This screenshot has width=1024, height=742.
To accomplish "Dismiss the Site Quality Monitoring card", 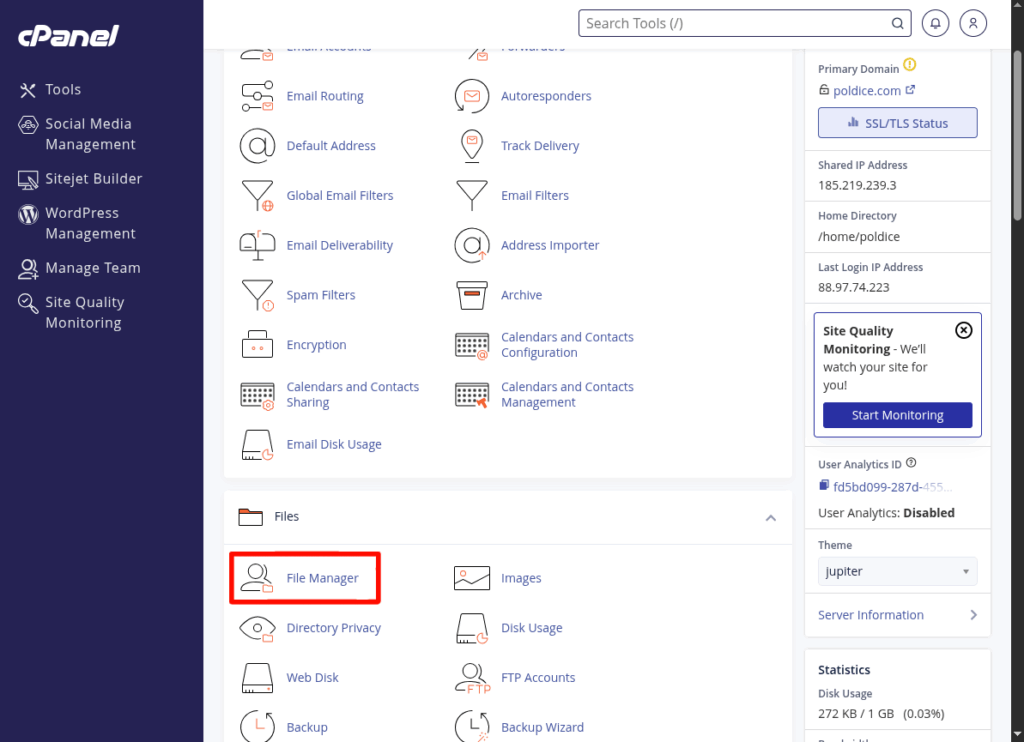I will (x=963, y=330).
